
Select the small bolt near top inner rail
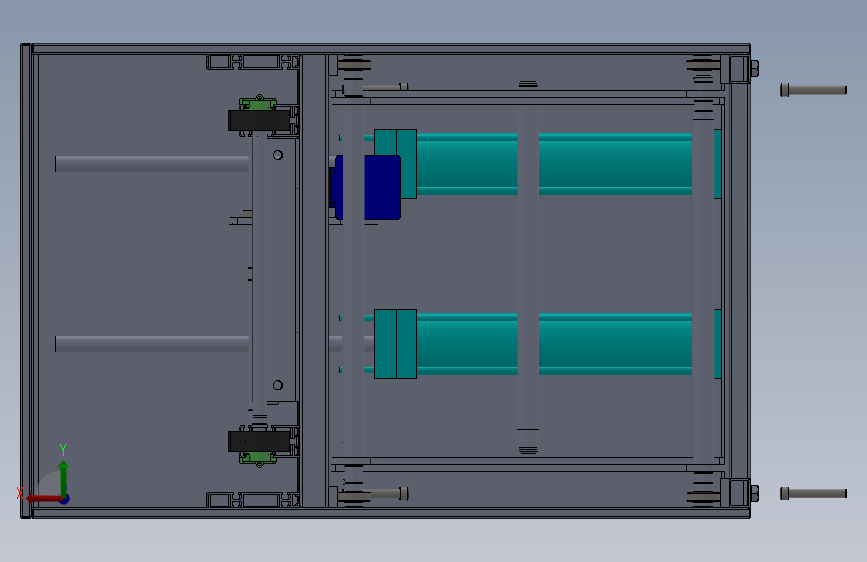385,87
